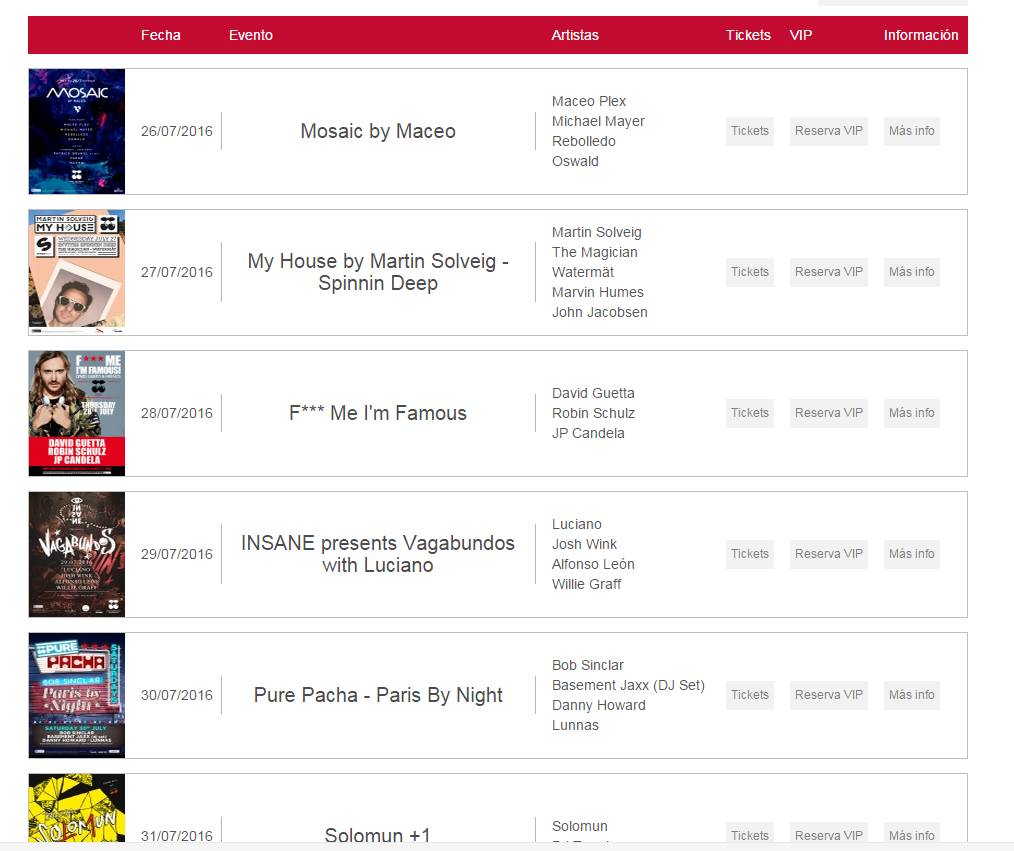Select the date 26/07/2016
1014x851 pixels.
pyautogui.click(x=177, y=131)
